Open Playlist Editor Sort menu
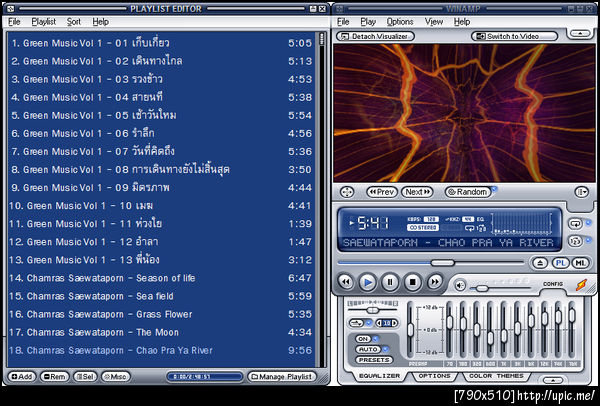The width and height of the screenshot is (600, 406). click(x=74, y=22)
